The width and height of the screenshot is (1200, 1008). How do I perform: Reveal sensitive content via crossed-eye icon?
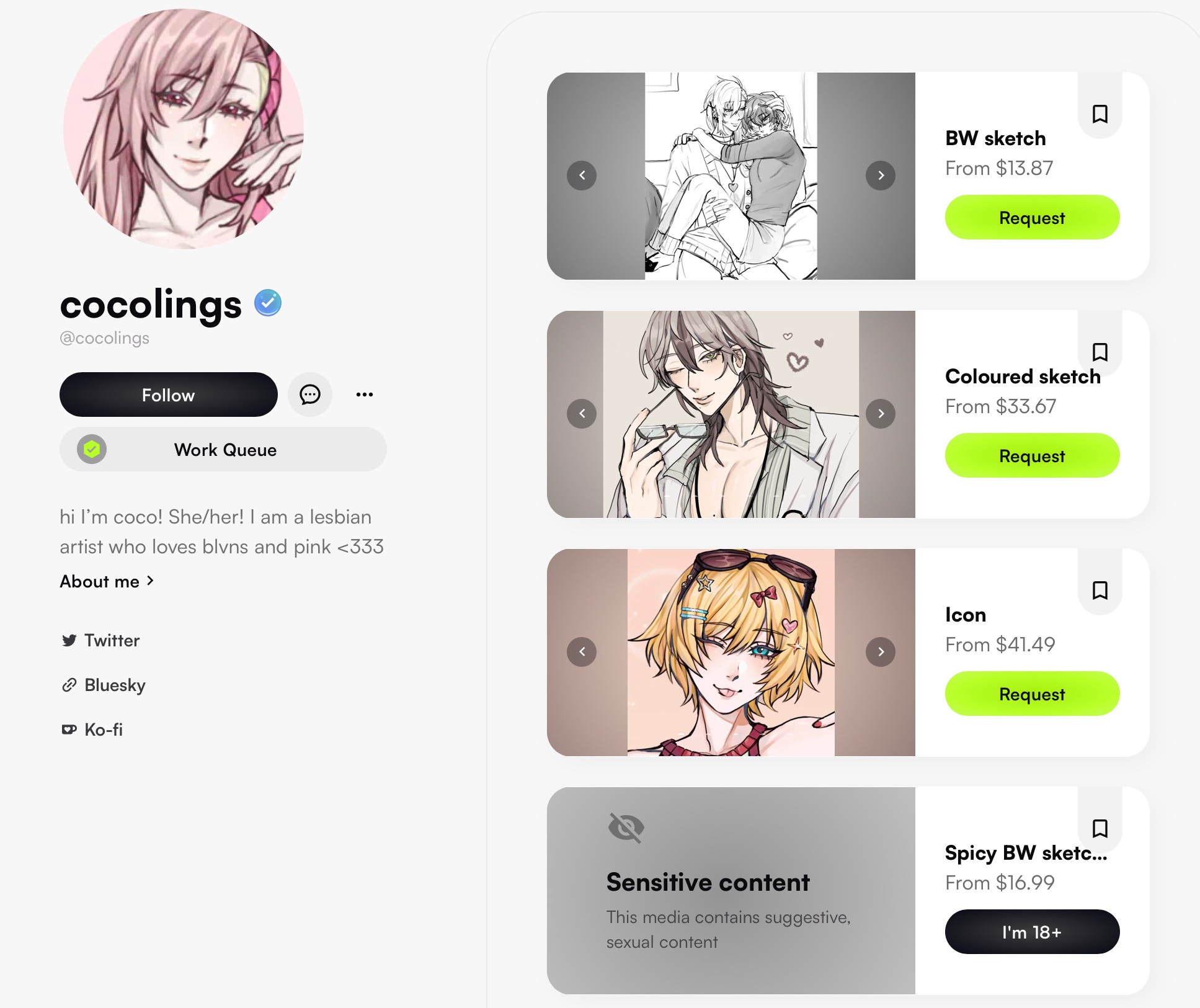626,827
